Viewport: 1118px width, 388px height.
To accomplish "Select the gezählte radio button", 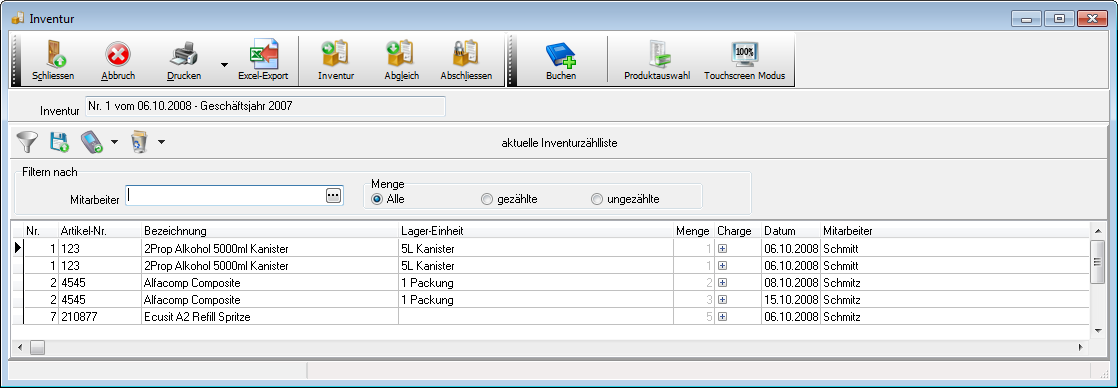I will (487, 199).
